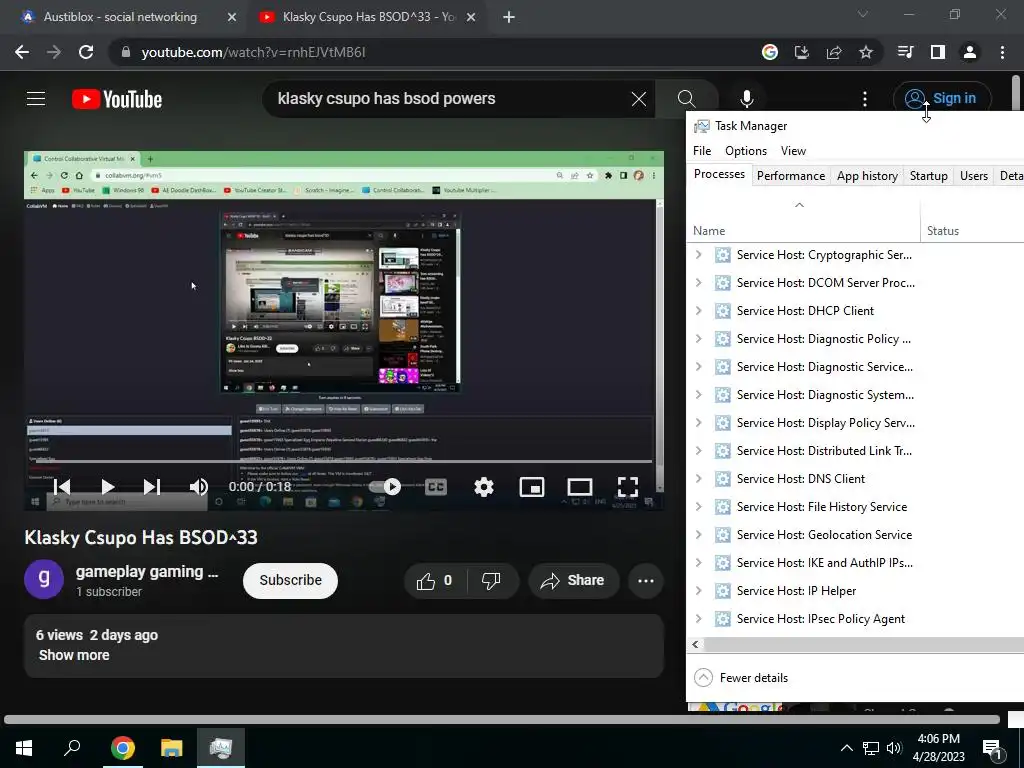
Task: Subscribe to gameplay gaming channel
Action: click(x=291, y=581)
